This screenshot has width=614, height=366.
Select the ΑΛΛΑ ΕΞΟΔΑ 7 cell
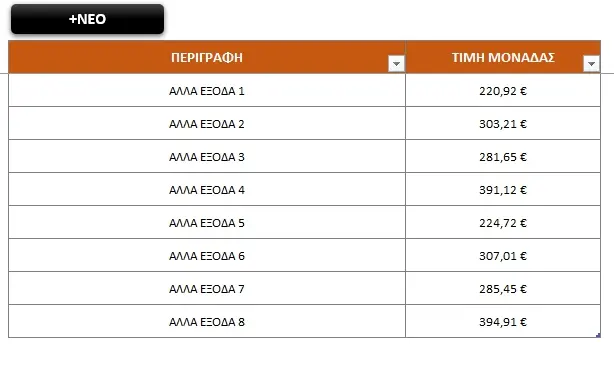tap(207, 288)
